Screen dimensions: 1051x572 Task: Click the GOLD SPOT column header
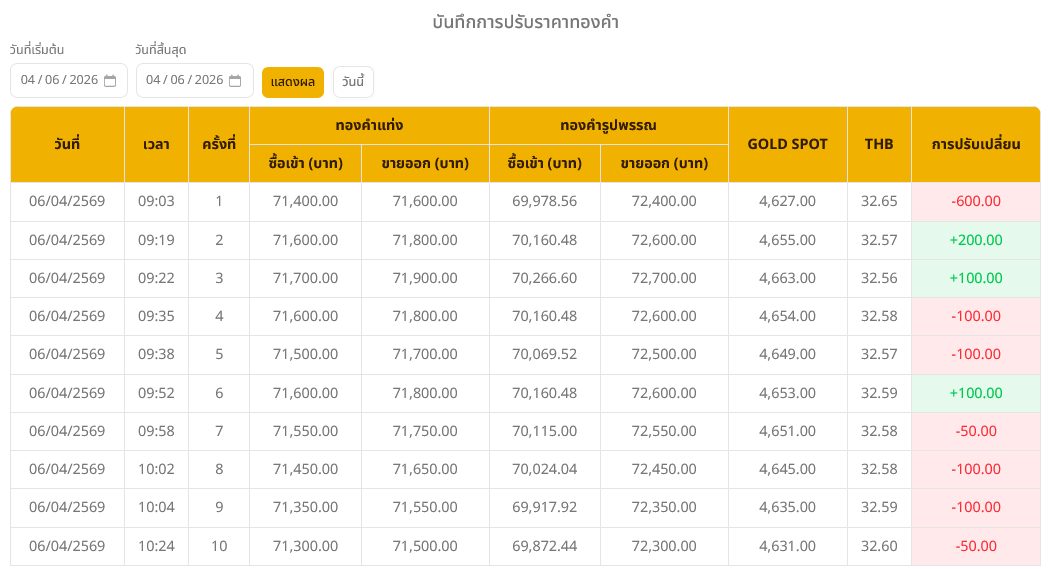(788, 144)
